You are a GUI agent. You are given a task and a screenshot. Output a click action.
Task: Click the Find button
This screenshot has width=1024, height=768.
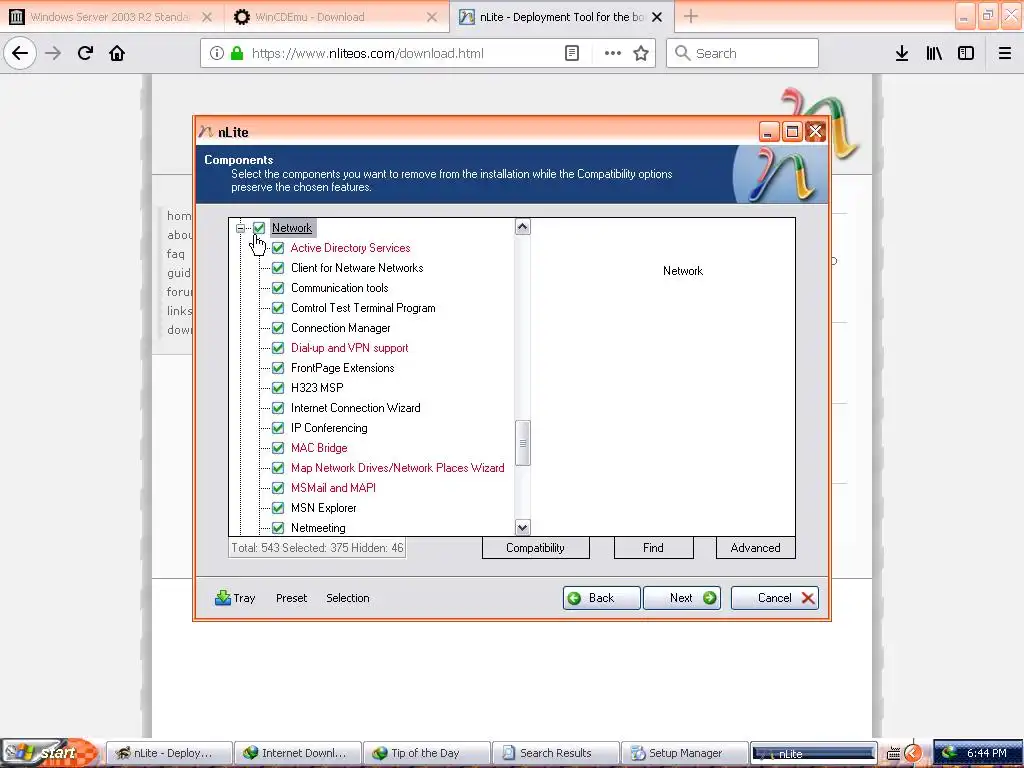(653, 548)
